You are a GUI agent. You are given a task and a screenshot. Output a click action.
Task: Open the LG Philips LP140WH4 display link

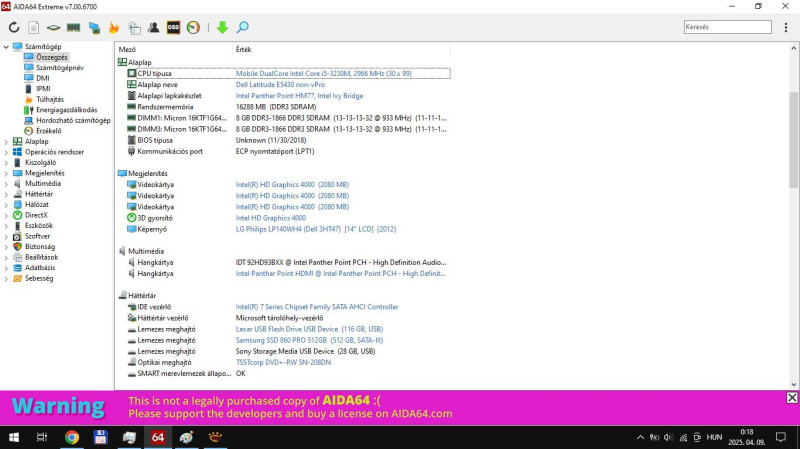coord(316,229)
